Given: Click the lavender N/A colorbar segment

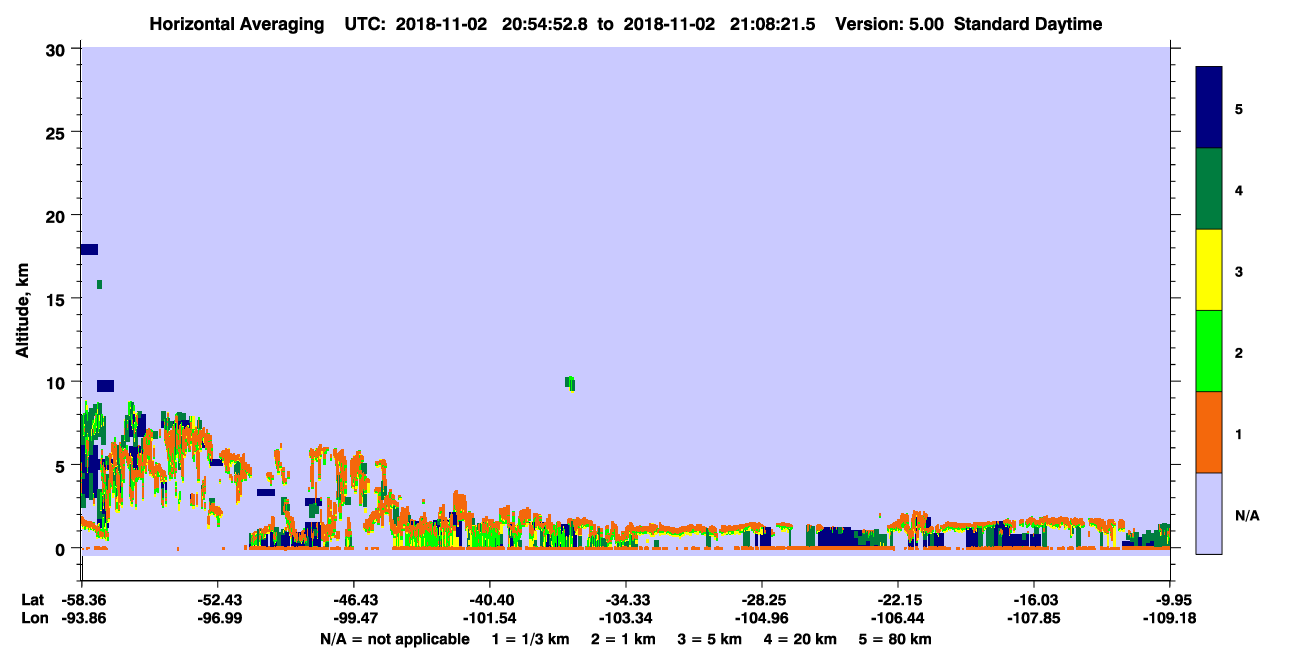Looking at the screenshot, I should [x=1208, y=513].
